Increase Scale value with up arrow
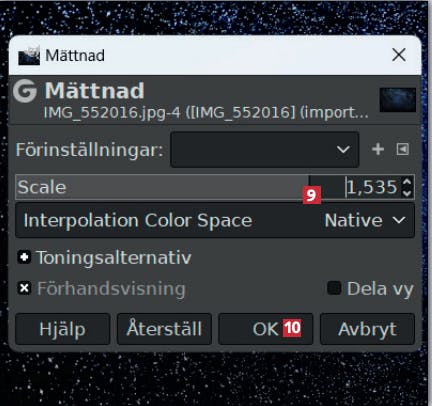The width and height of the screenshot is (432, 406). click(x=407, y=182)
